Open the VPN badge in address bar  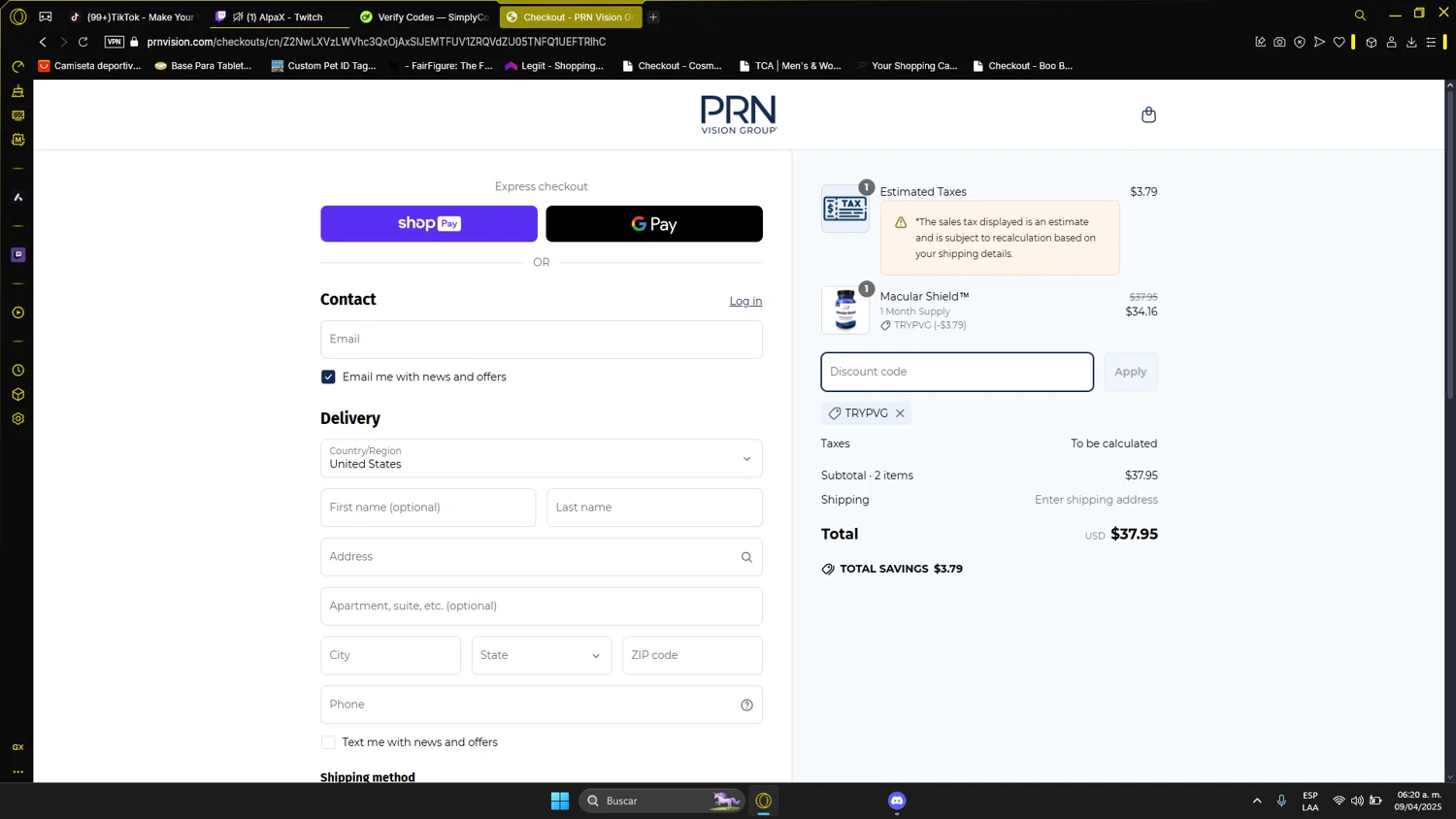[x=115, y=42]
